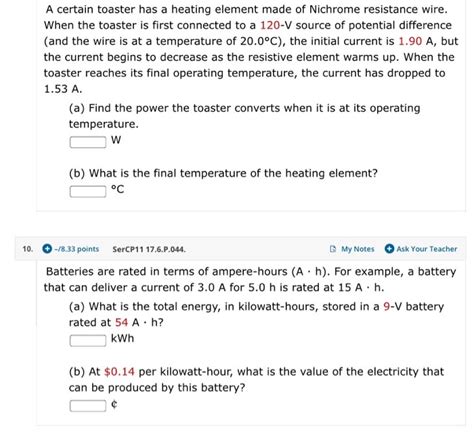Image resolution: width=474 pixels, height=438 pixels.
Task: Click the red 120 voltage value
Action: (270, 25)
